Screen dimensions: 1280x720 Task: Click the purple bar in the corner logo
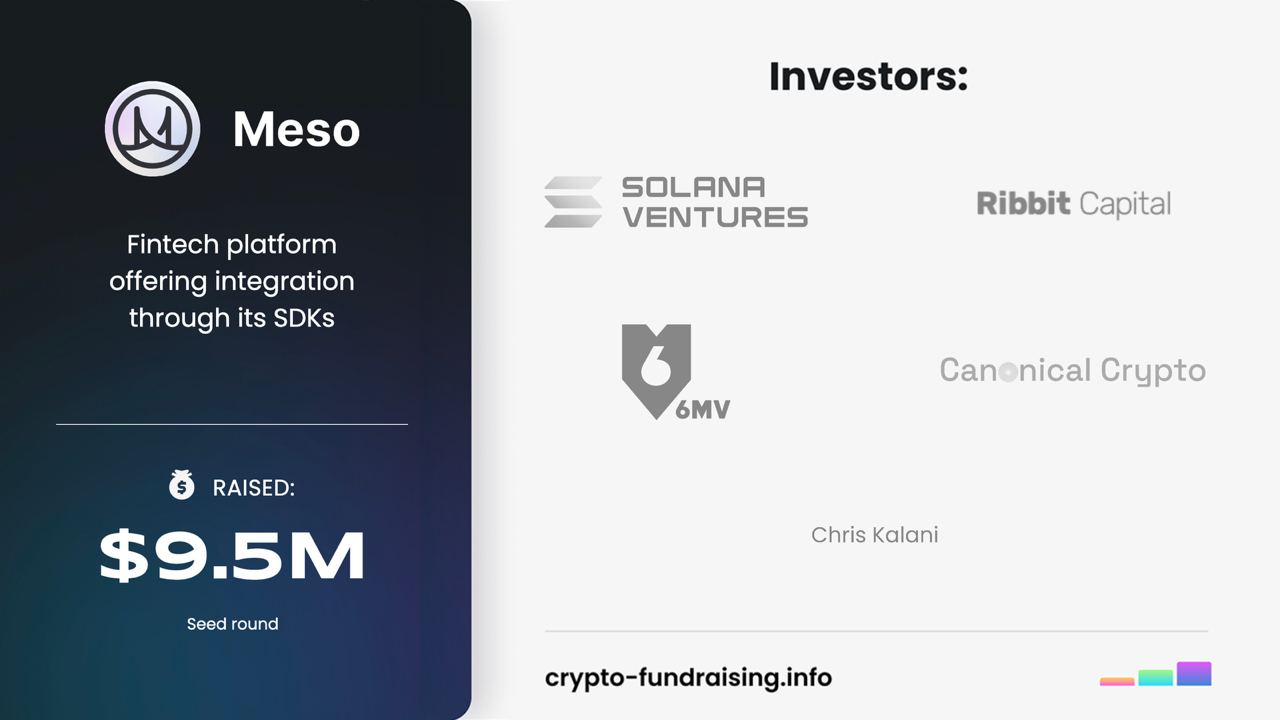1194,673
